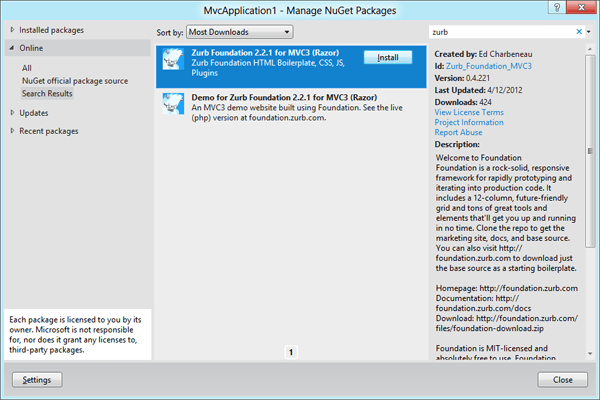Click the Recent packages label

tap(49, 131)
